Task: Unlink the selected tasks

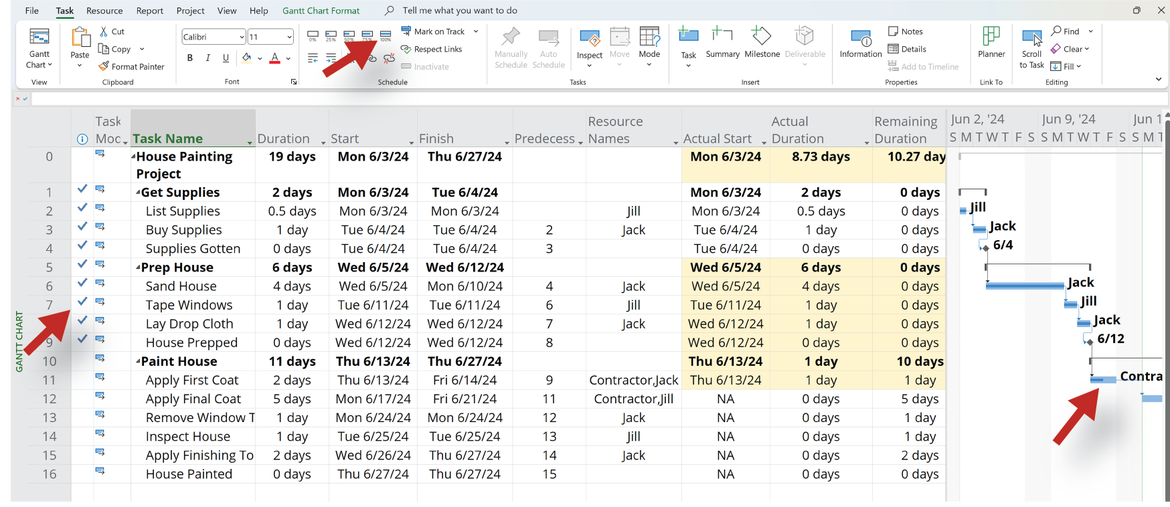Action: pyautogui.click(x=388, y=57)
